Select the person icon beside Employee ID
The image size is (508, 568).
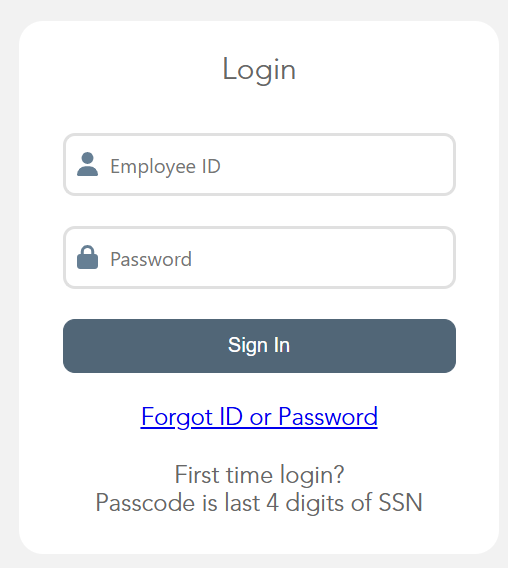point(87,164)
